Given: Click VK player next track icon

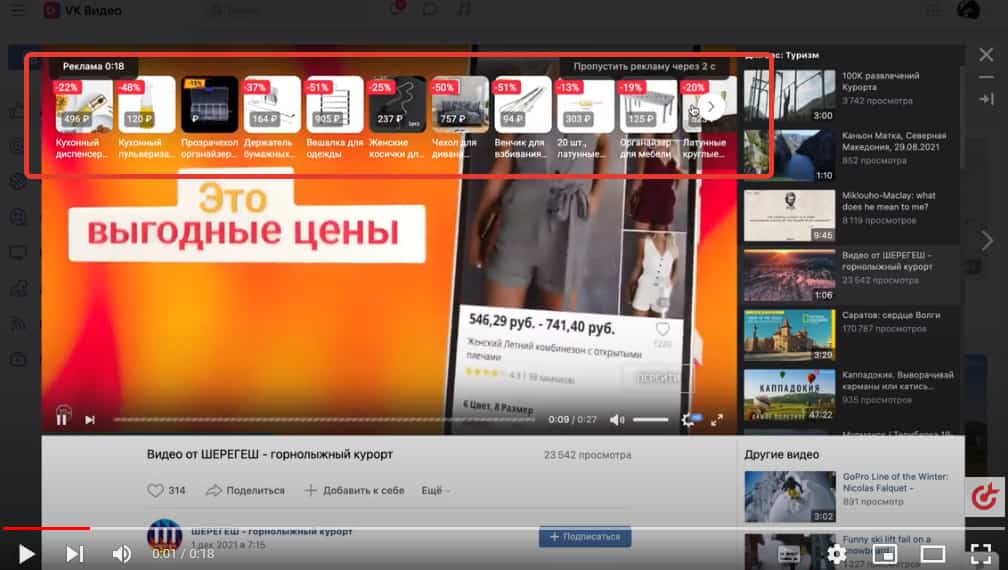Looking at the screenshot, I should [x=90, y=420].
